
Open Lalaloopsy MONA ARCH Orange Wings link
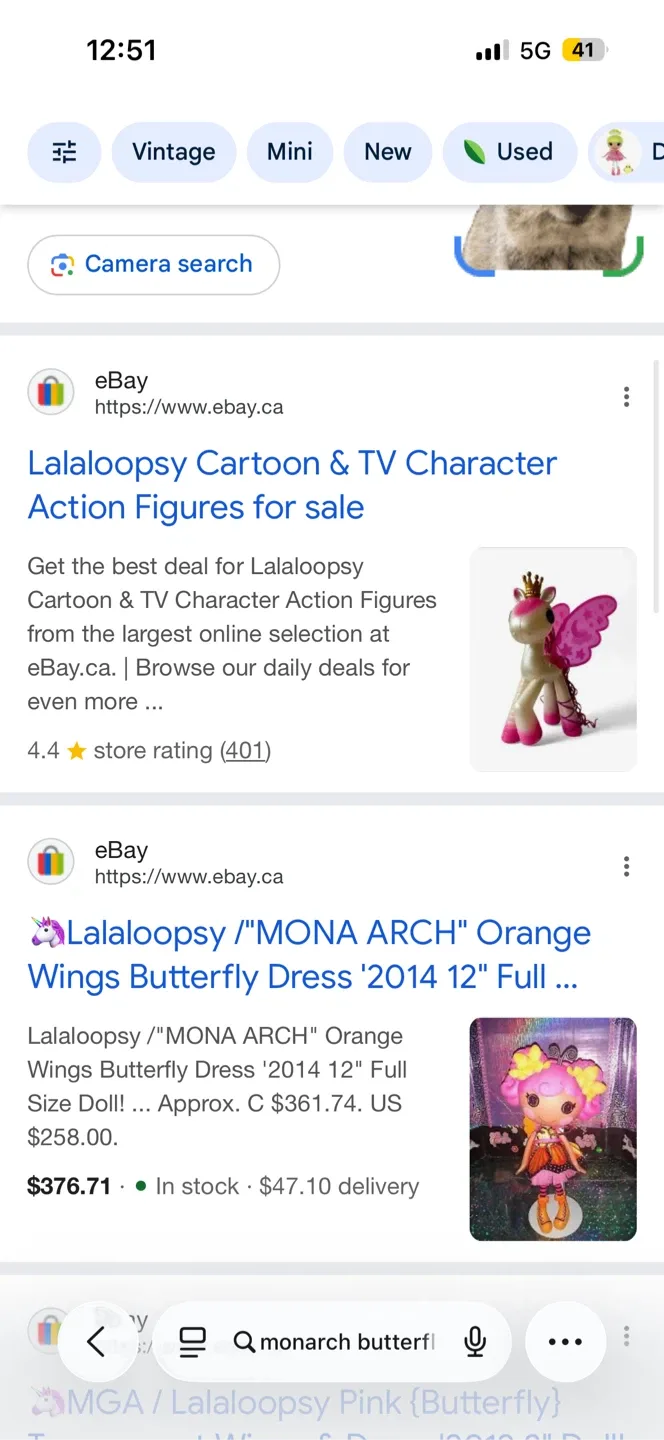[x=309, y=954]
